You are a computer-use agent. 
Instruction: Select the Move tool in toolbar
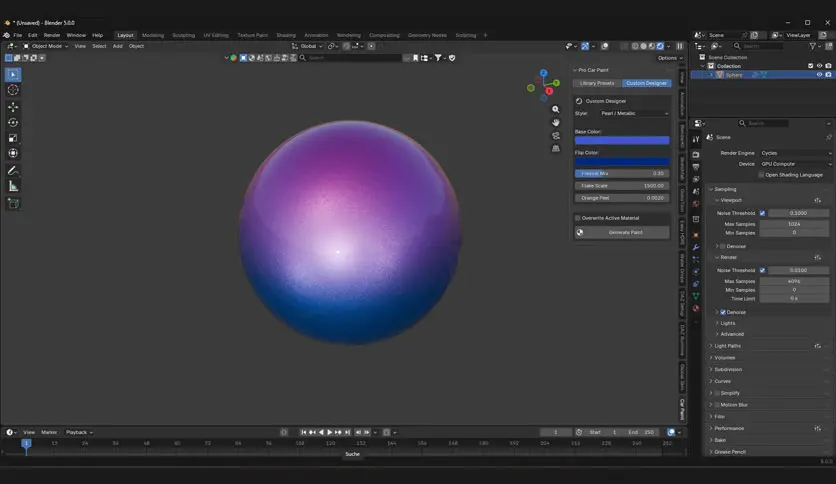[13, 107]
